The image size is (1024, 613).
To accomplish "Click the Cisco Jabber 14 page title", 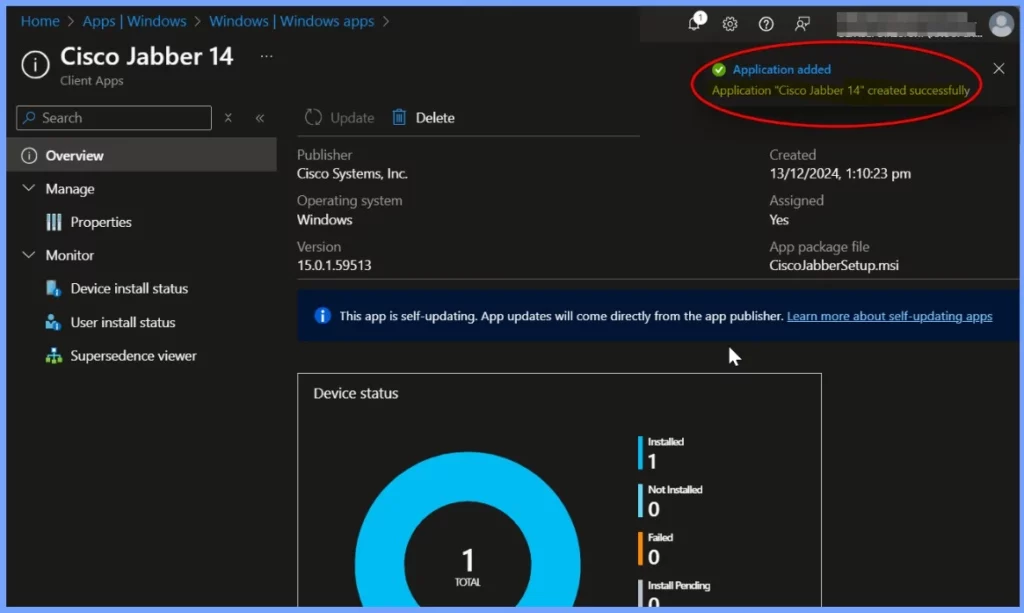I will (146, 57).
